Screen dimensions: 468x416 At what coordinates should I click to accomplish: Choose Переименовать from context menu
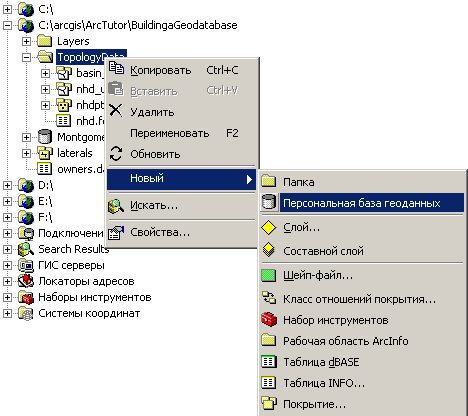(x=181, y=133)
